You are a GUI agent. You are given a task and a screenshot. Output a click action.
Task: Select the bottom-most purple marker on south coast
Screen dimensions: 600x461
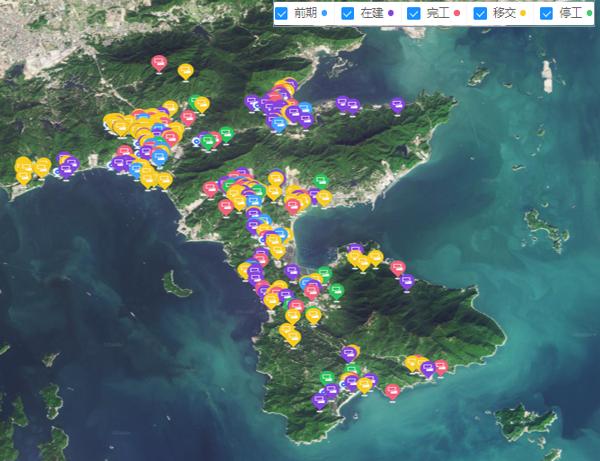pyautogui.click(x=319, y=400)
